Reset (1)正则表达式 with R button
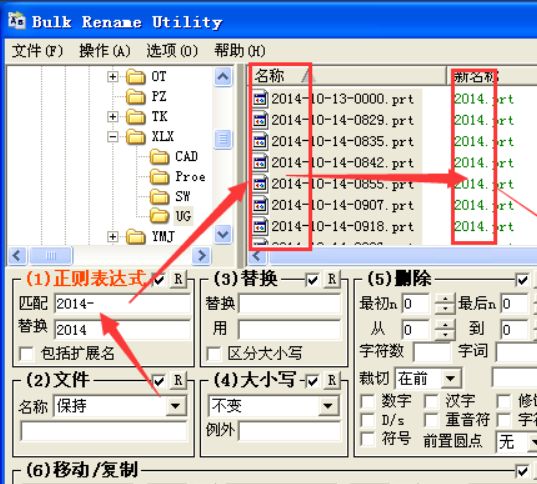537x484 pixels. pyautogui.click(x=178, y=279)
